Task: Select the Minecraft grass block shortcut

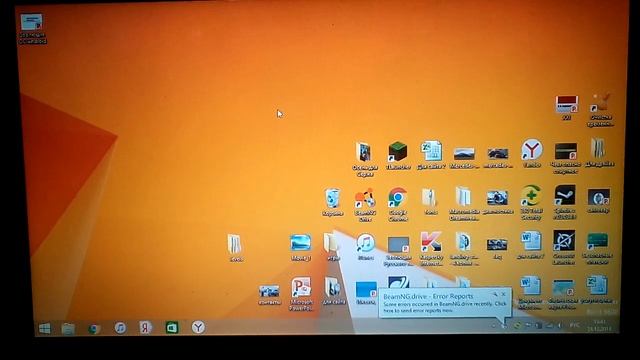Action: (398, 155)
